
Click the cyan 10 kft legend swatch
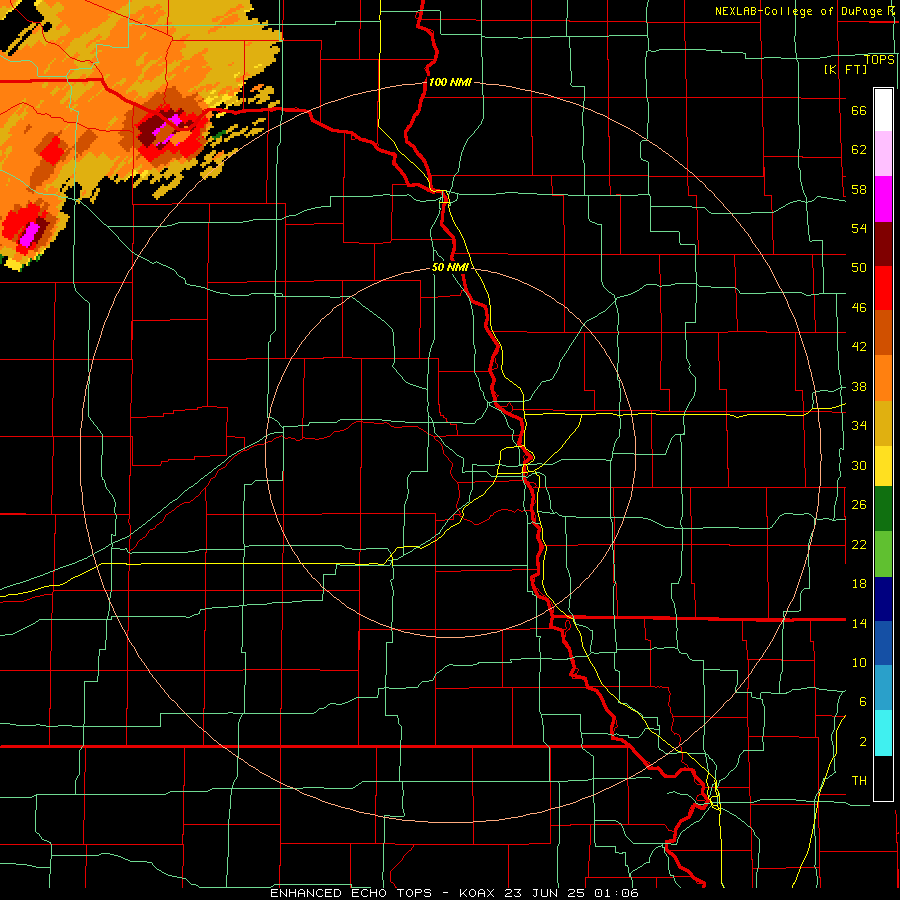point(883,734)
